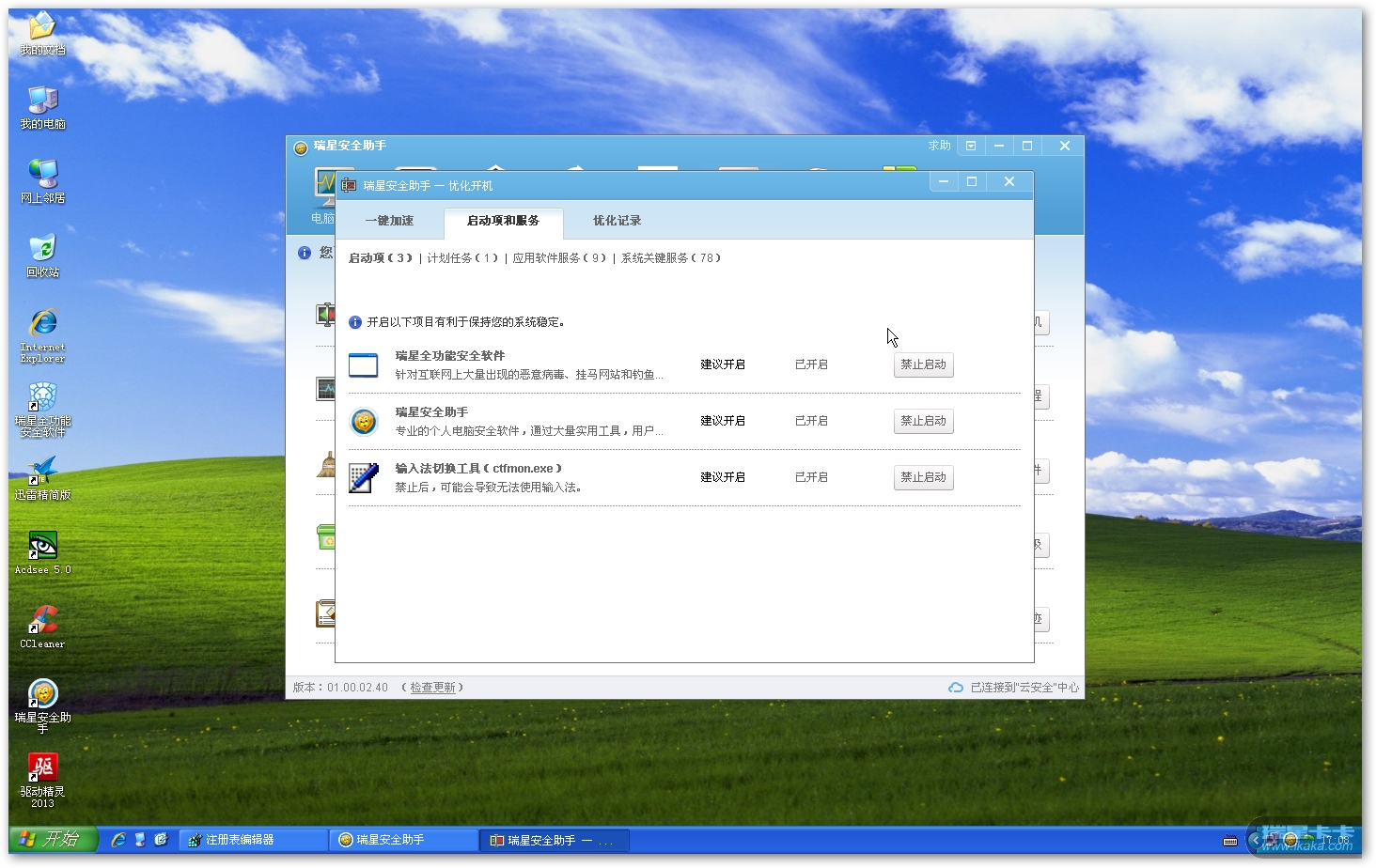
Task: Click the 已连接到"云安全"中心 status text
Action: coord(1024,688)
